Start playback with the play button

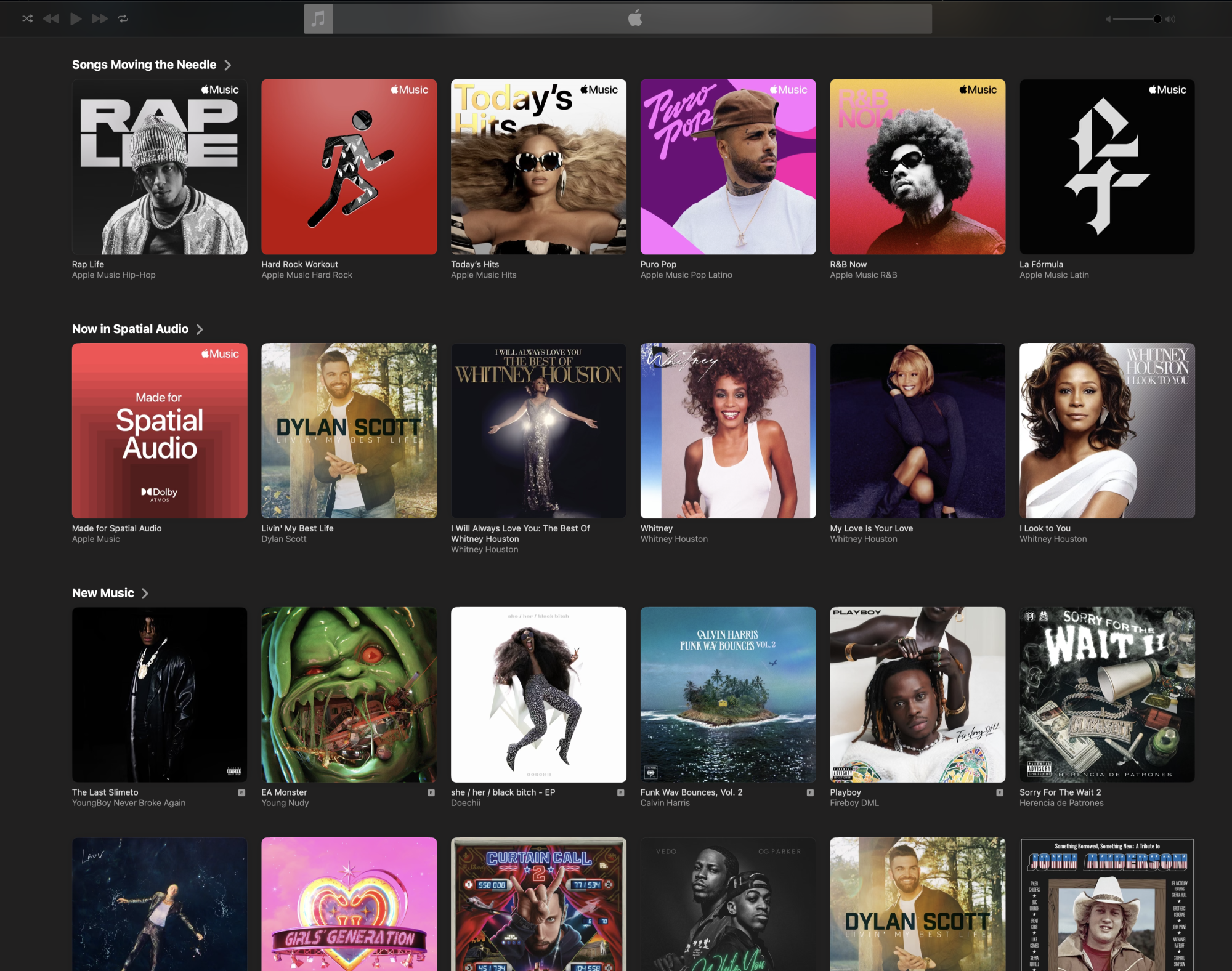click(x=76, y=18)
